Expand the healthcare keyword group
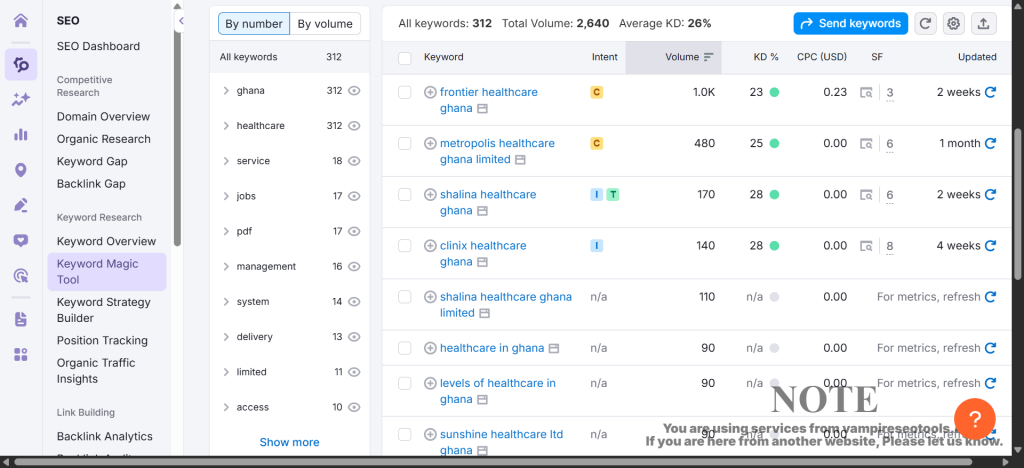 (226, 125)
